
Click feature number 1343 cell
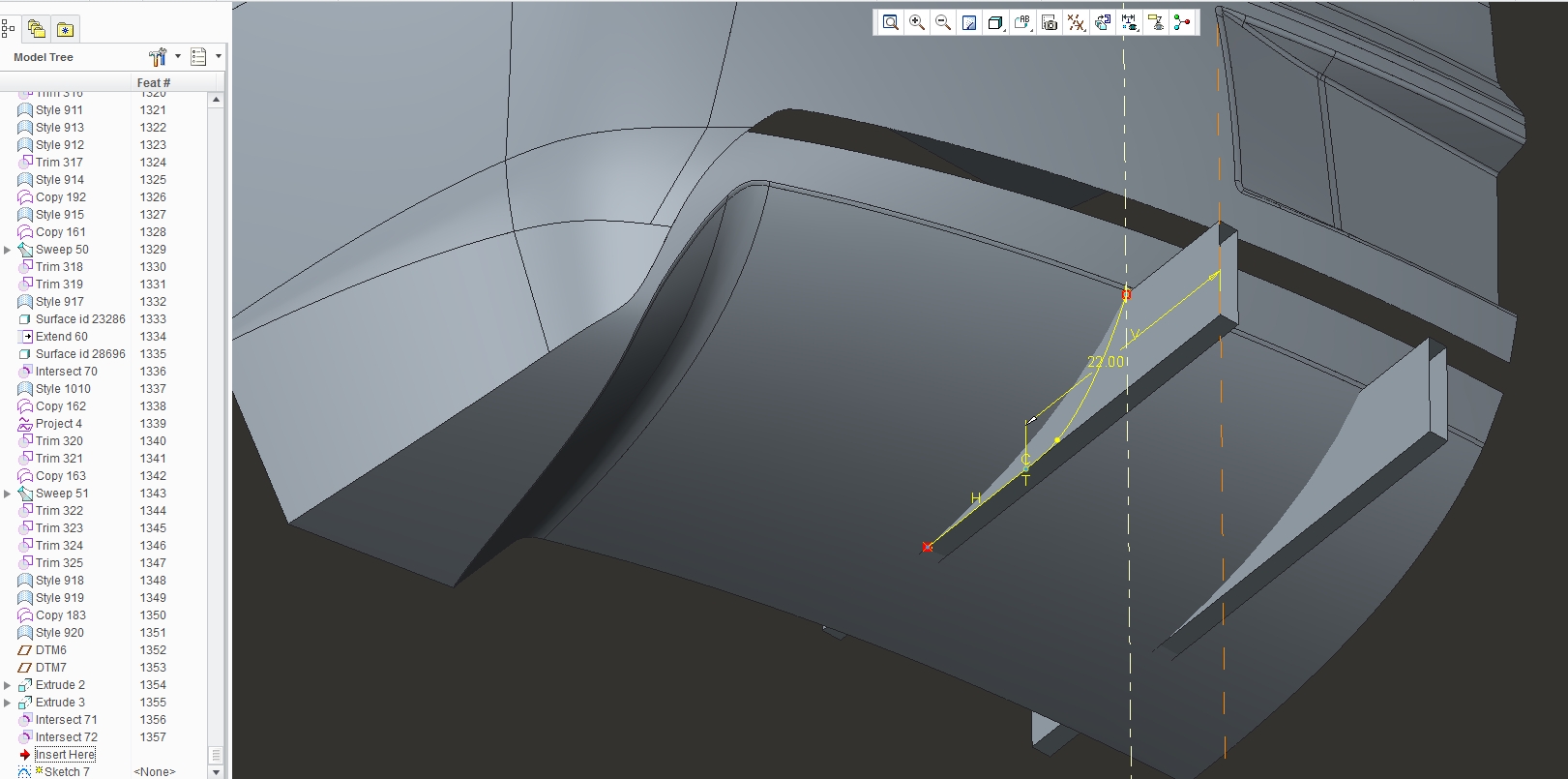point(153,494)
